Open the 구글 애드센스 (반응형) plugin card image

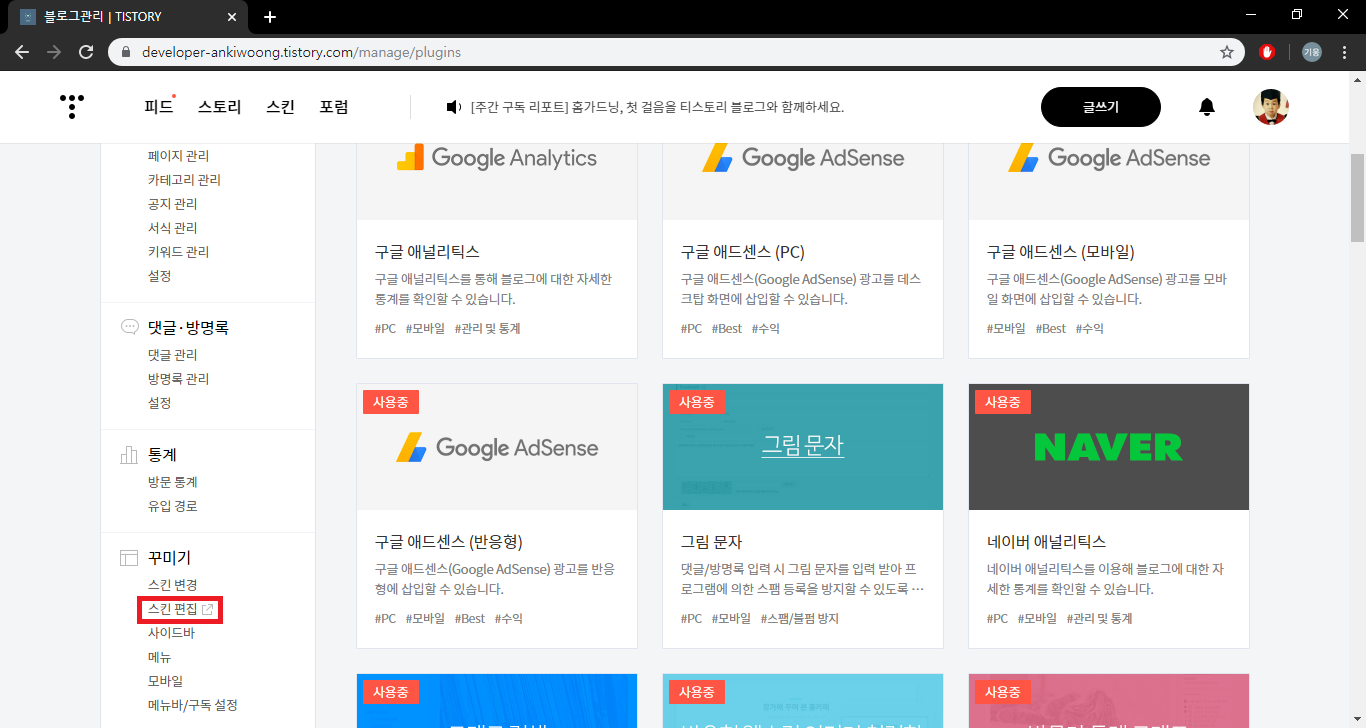point(497,447)
